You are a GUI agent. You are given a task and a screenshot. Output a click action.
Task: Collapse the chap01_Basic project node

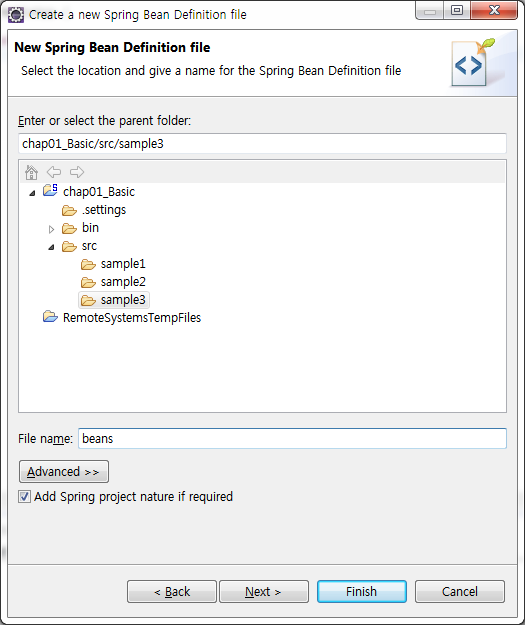(32, 193)
